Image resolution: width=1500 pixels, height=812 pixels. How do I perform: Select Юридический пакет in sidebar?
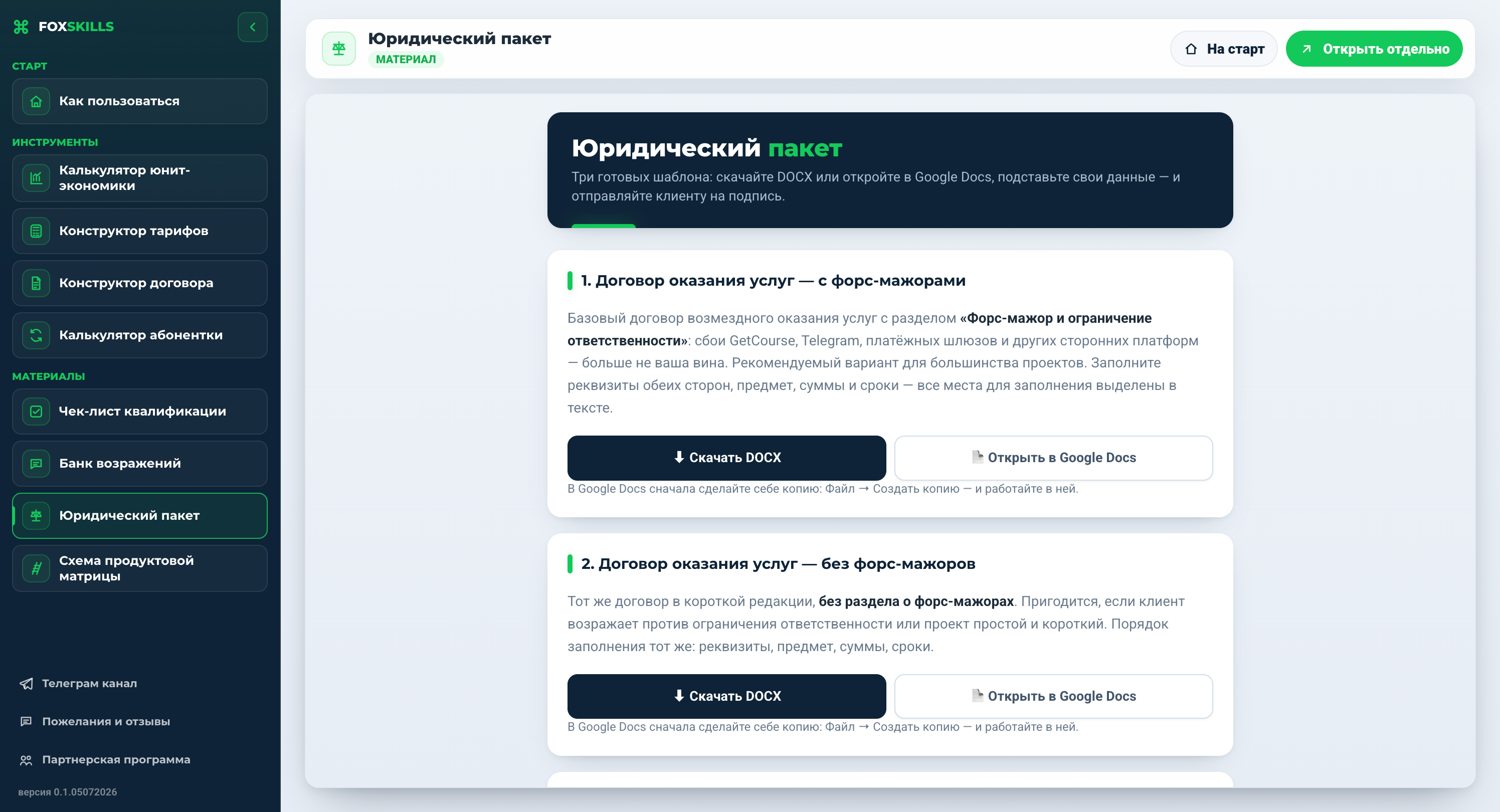pos(140,516)
